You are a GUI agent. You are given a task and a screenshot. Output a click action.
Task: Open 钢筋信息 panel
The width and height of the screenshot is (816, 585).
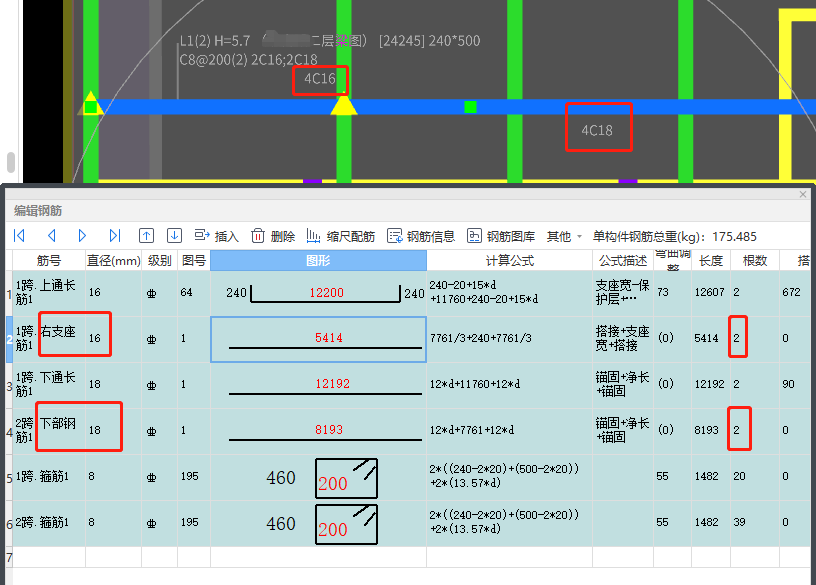tap(421, 236)
